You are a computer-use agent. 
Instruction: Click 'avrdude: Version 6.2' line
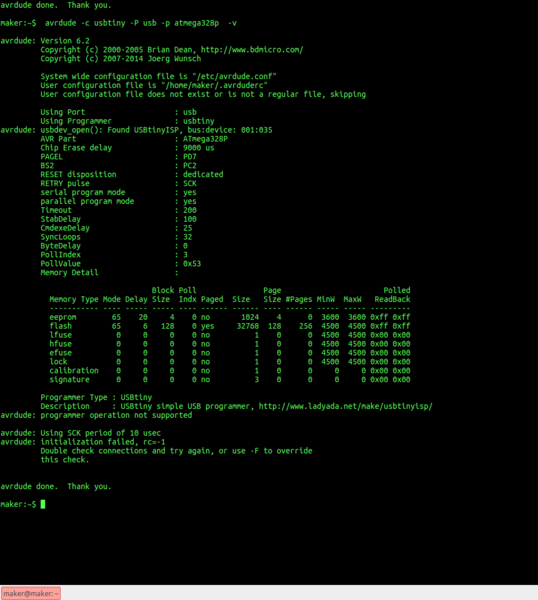[x=45, y=41]
